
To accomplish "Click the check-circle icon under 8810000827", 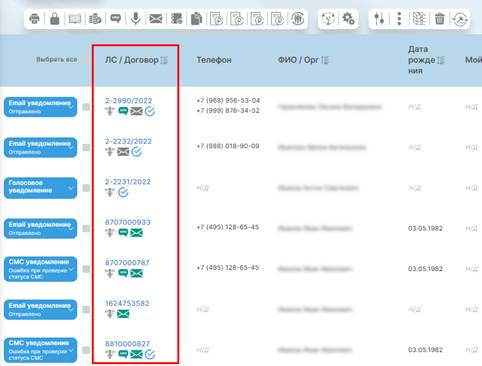I will click(x=150, y=354).
